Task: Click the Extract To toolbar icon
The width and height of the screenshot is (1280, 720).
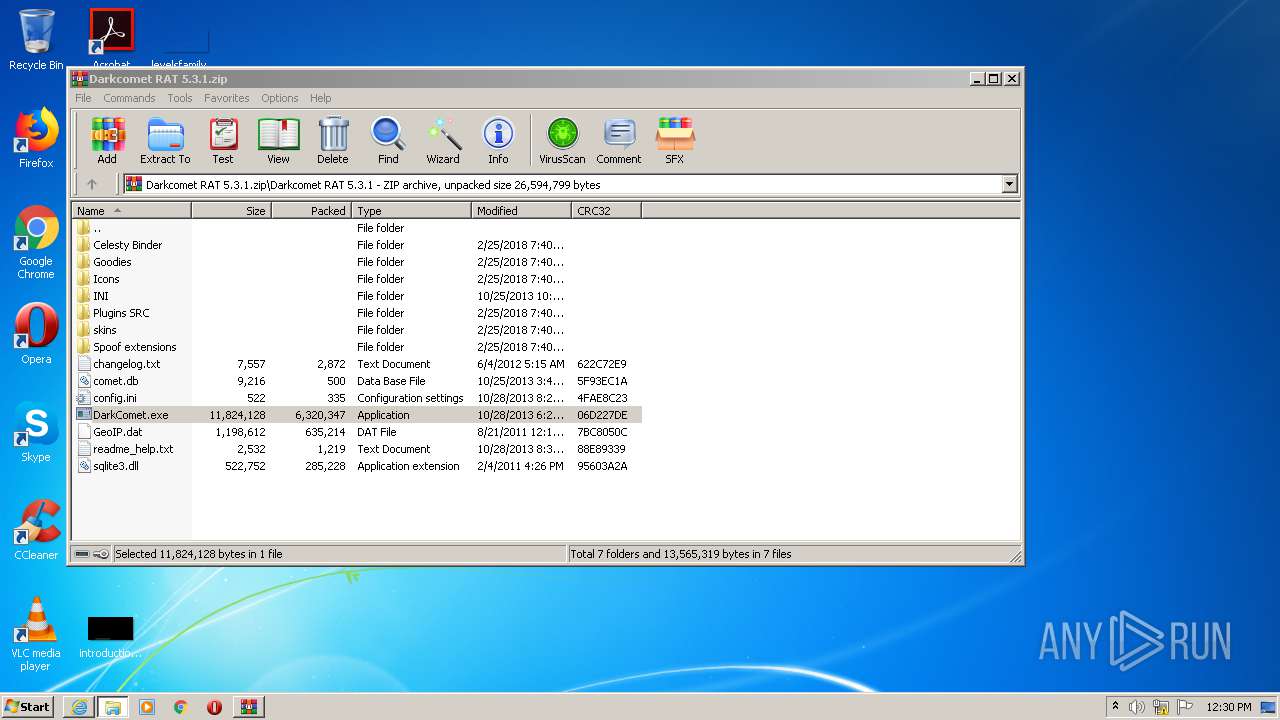Action: click(x=165, y=141)
